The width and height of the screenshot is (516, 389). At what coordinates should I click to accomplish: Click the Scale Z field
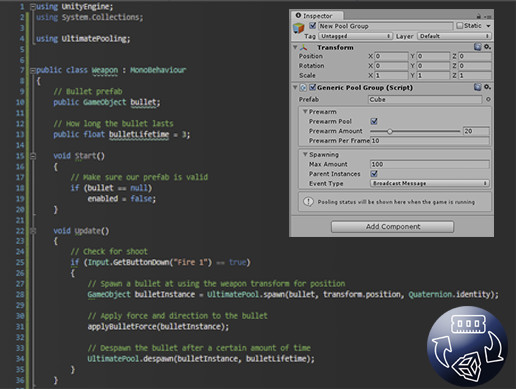[x=475, y=75]
